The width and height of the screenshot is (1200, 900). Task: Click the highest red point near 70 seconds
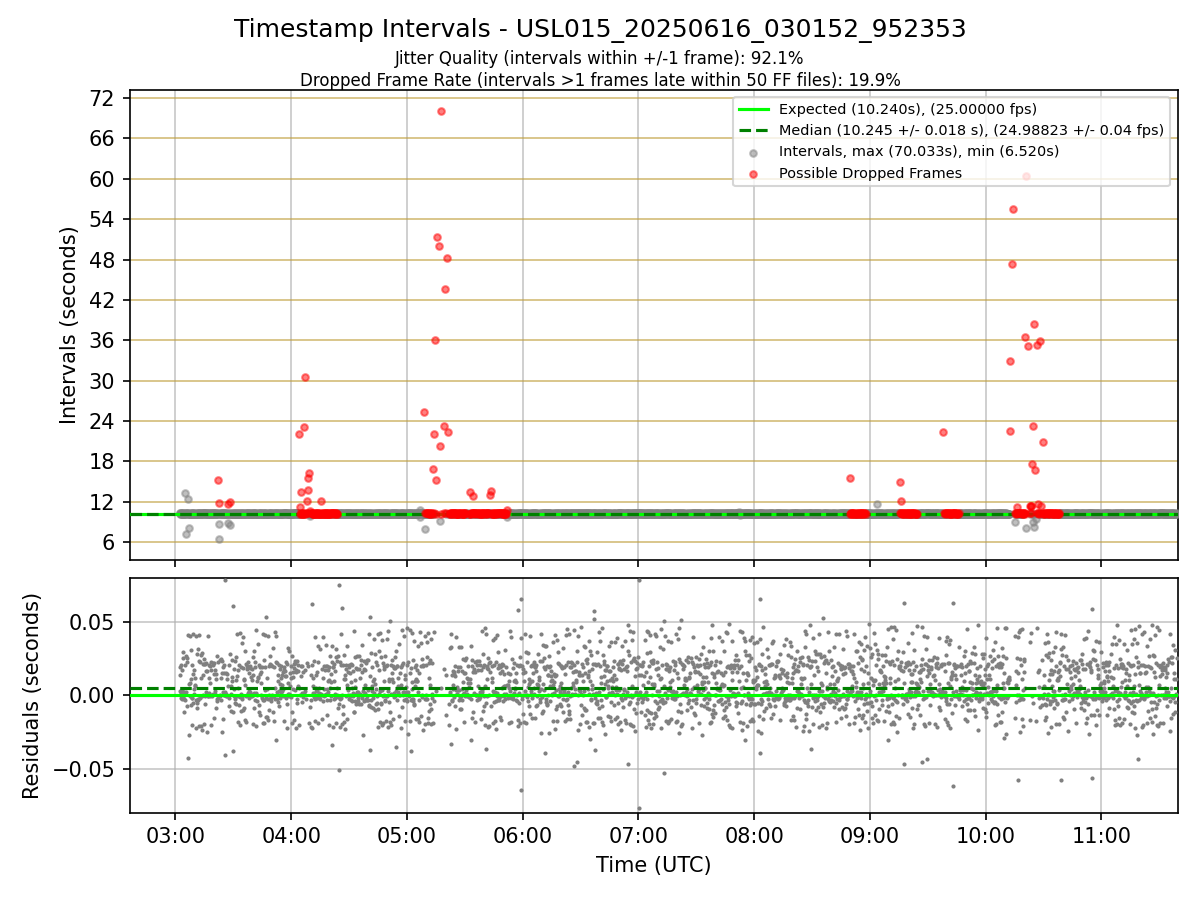tap(441, 111)
